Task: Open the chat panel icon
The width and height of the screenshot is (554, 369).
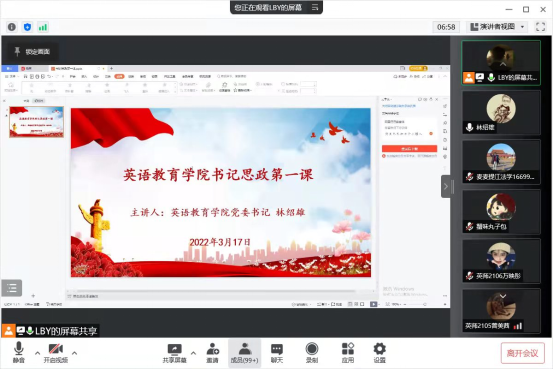Action: (x=277, y=349)
